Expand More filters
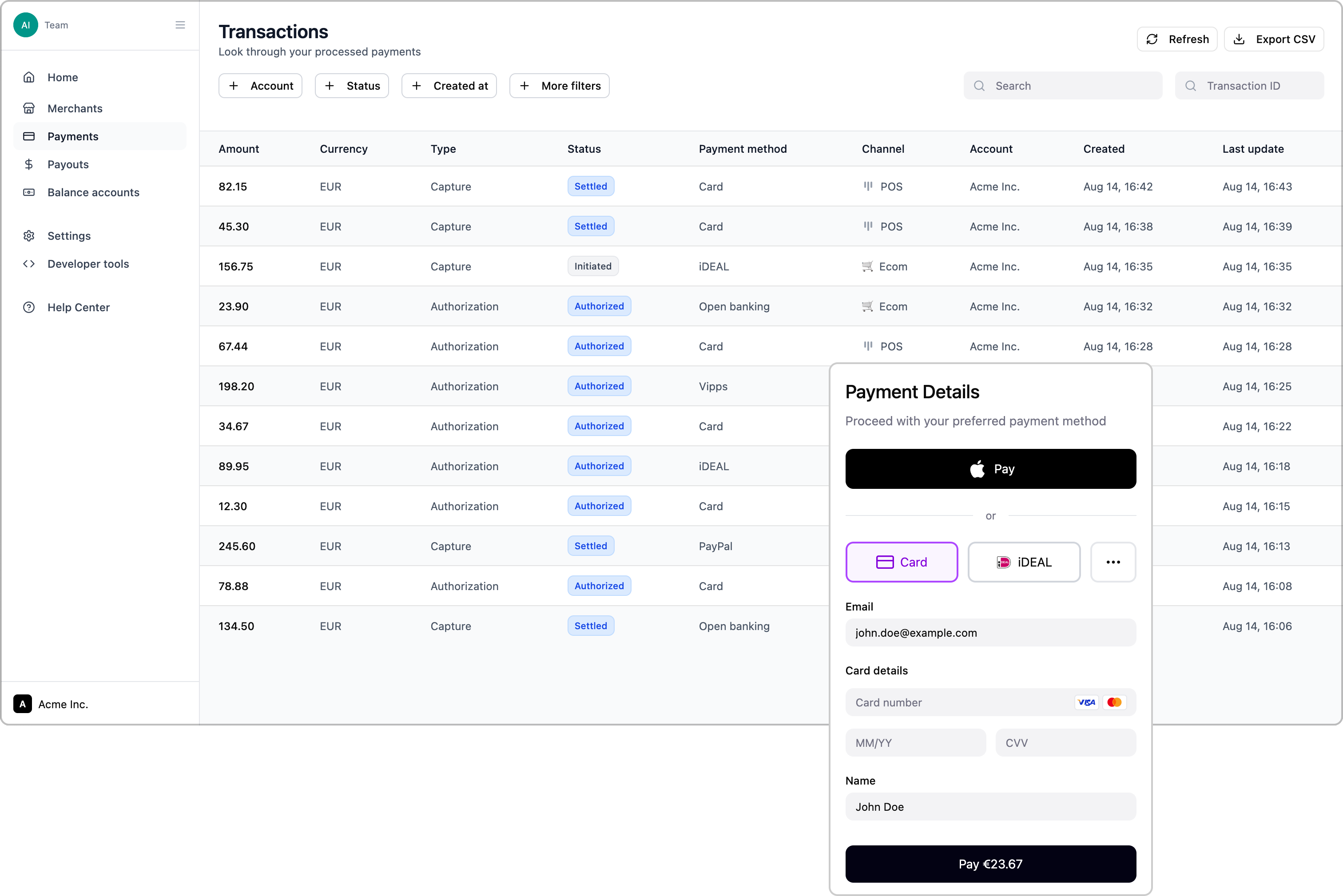Image resolution: width=1343 pixels, height=896 pixels. pyautogui.click(x=559, y=86)
